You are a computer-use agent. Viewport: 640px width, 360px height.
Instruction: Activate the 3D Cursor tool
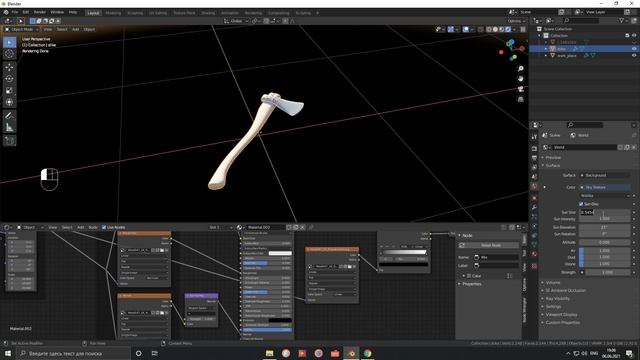tap(10, 54)
